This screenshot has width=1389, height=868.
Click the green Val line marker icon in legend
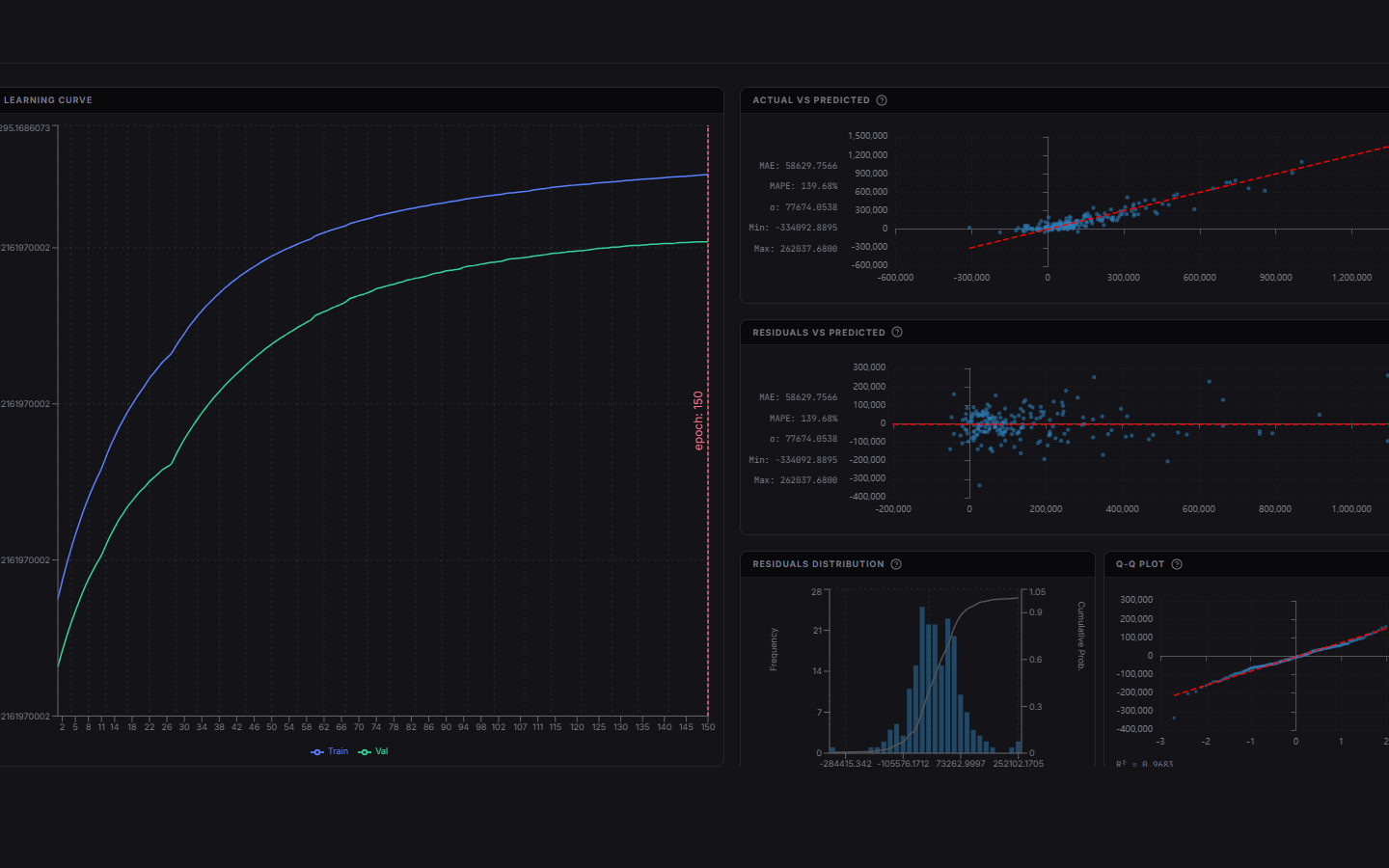click(x=365, y=752)
